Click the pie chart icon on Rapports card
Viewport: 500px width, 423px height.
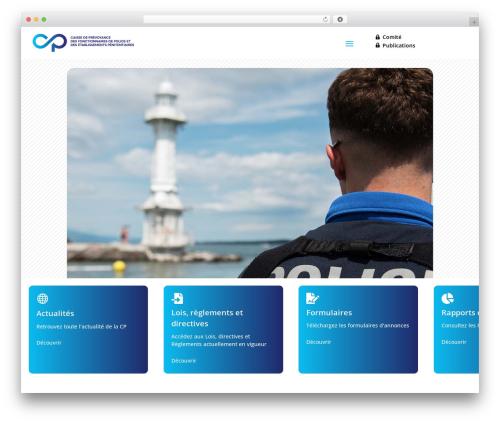point(447,298)
